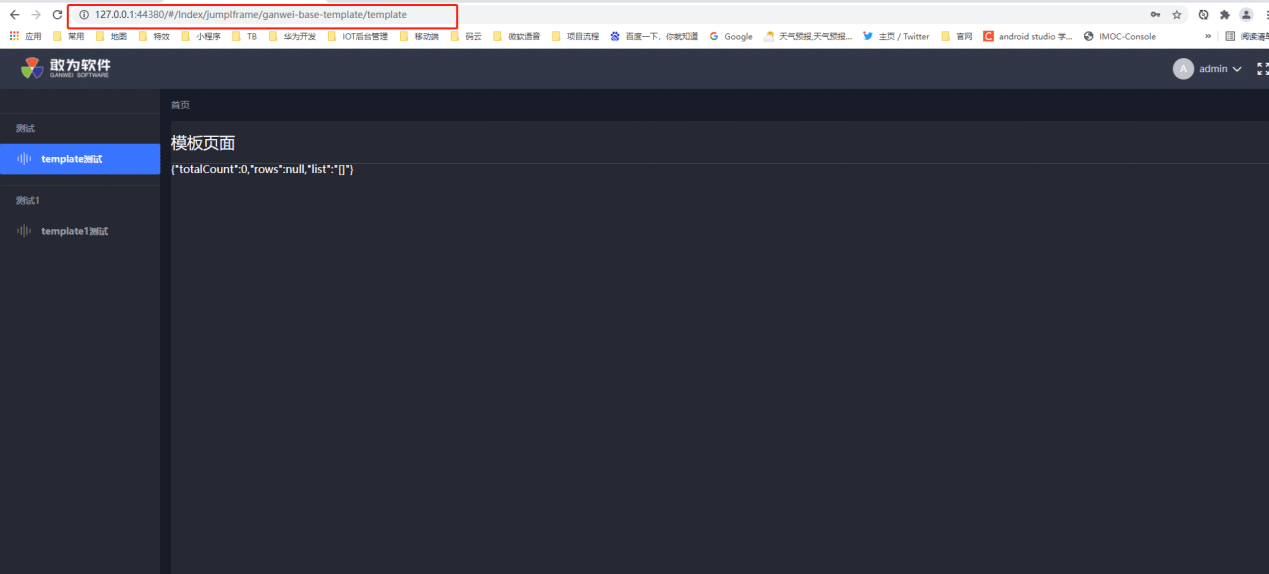Open the IMOC-Console bookmark
Screen dimensions: 1269x574
1120,36
